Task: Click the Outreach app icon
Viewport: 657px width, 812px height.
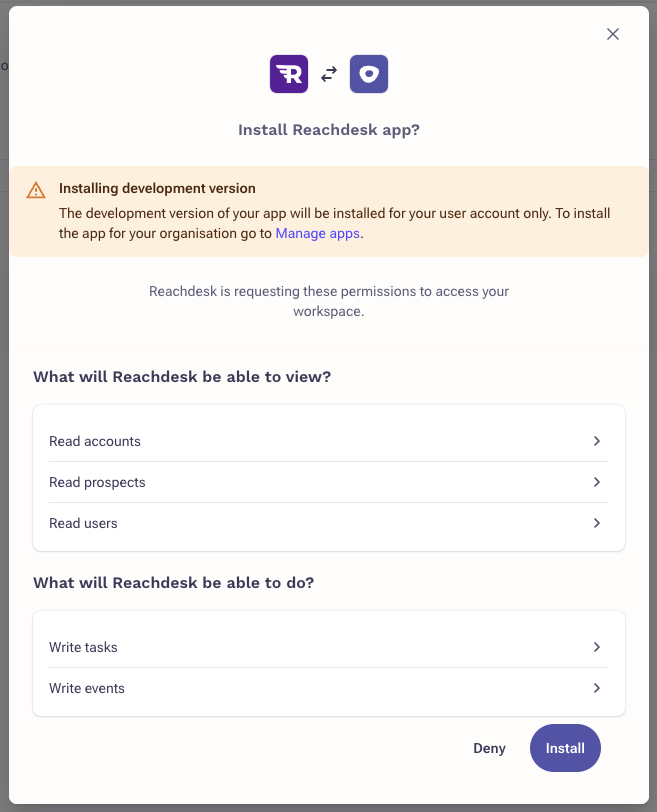Action: pyautogui.click(x=369, y=73)
